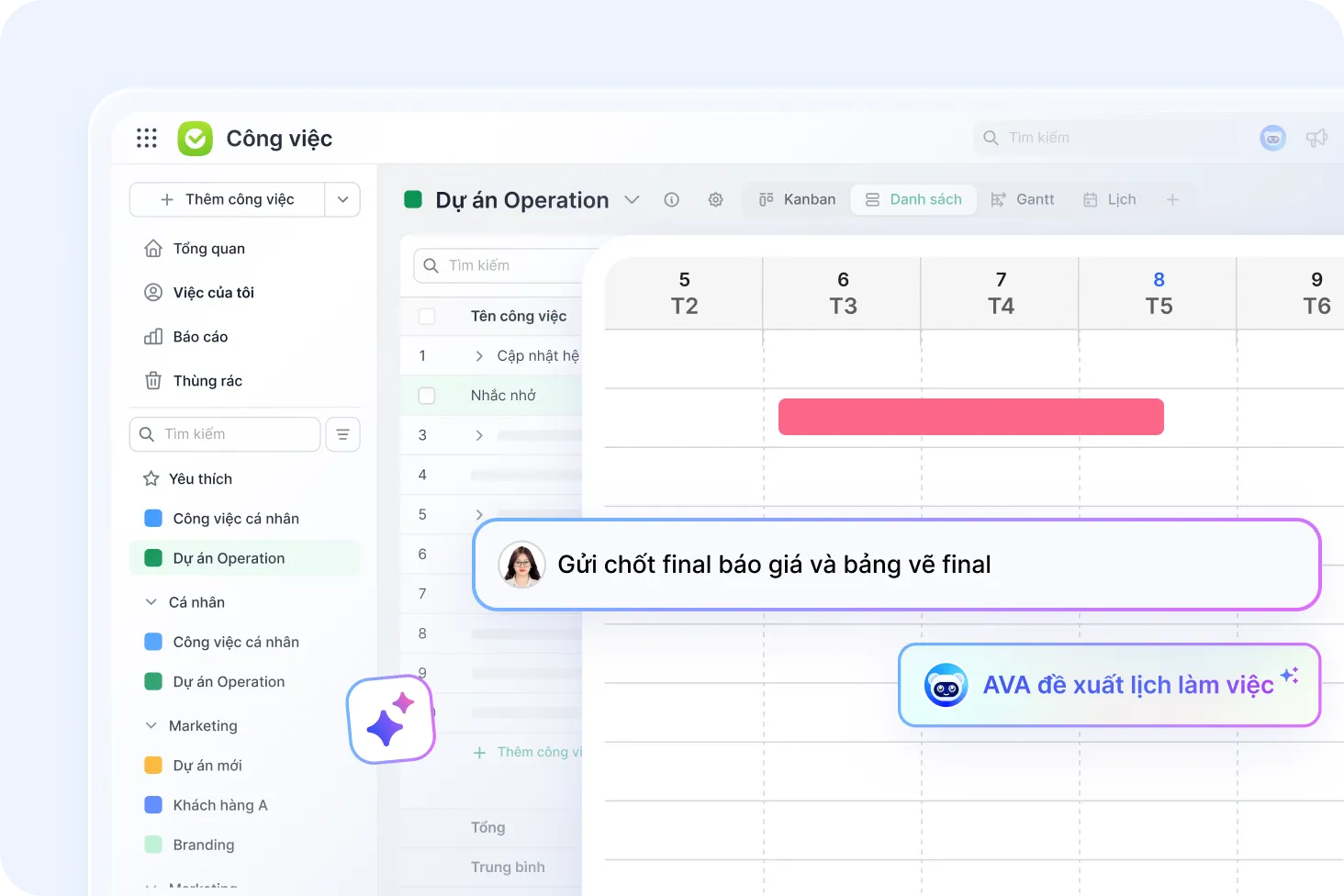1344x896 pixels.
Task: Switch to the Kanban view tab
Action: click(797, 199)
